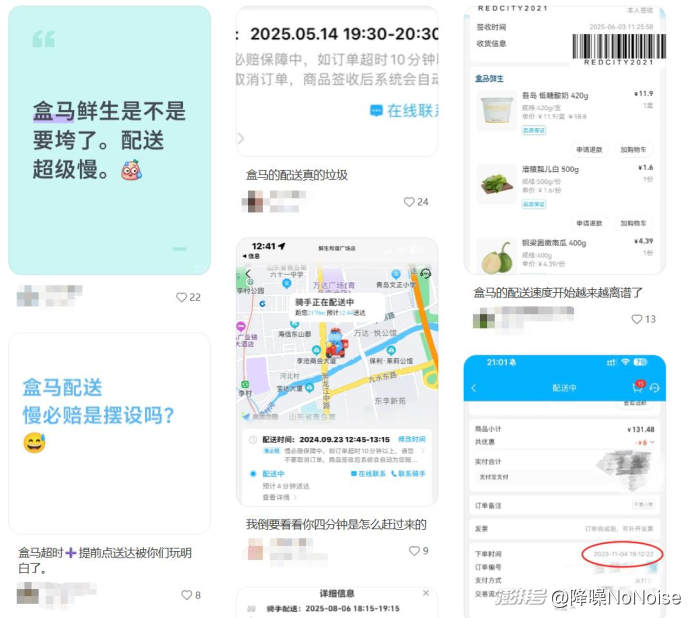Click 修改时间 next to the delivery time
Image resolution: width=690 pixels, height=618 pixels.
[x=411, y=439]
